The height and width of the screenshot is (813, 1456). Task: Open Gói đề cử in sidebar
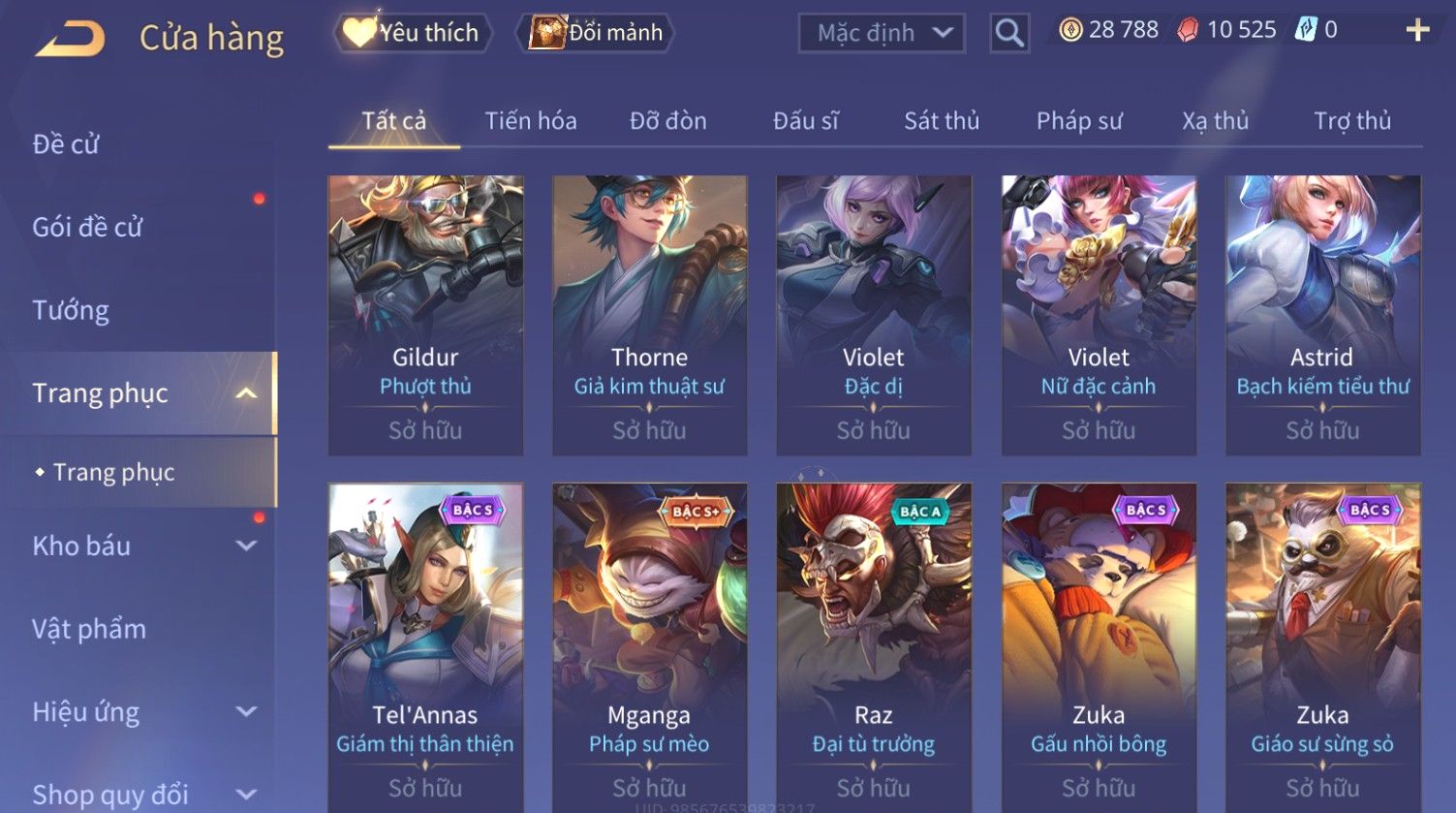87,227
